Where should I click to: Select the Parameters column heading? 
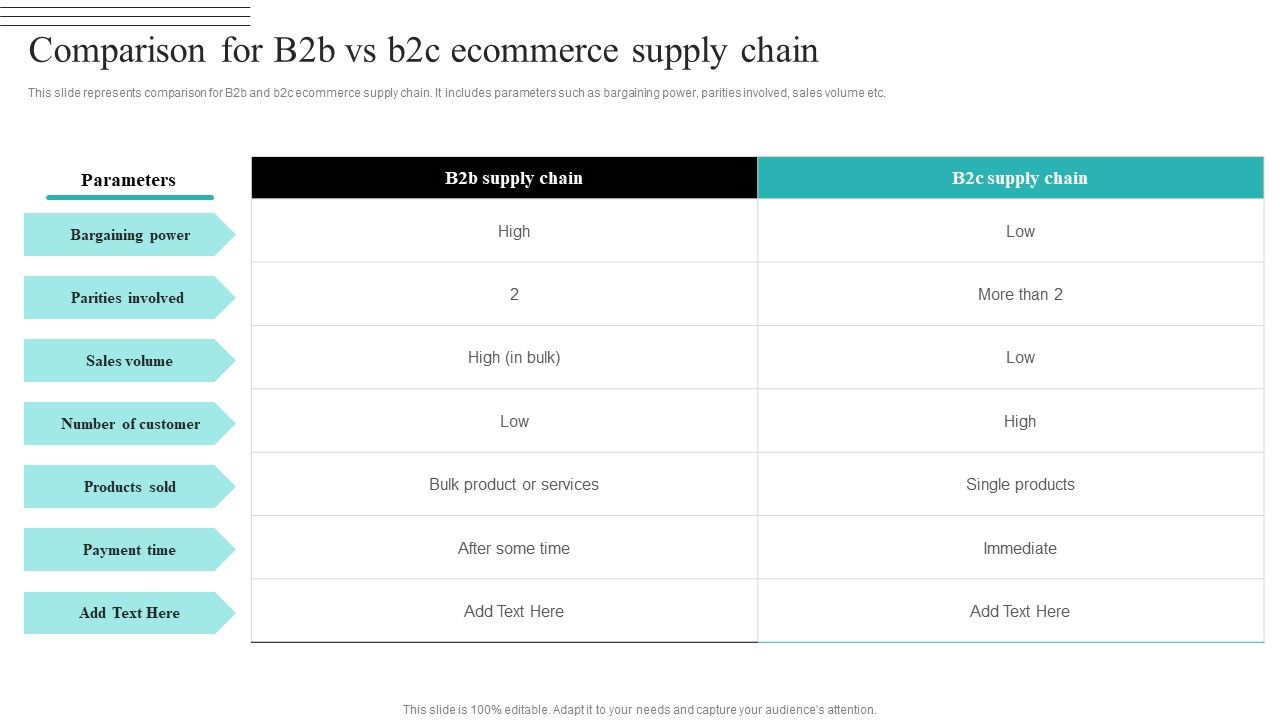pyautogui.click(x=128, y=180)
